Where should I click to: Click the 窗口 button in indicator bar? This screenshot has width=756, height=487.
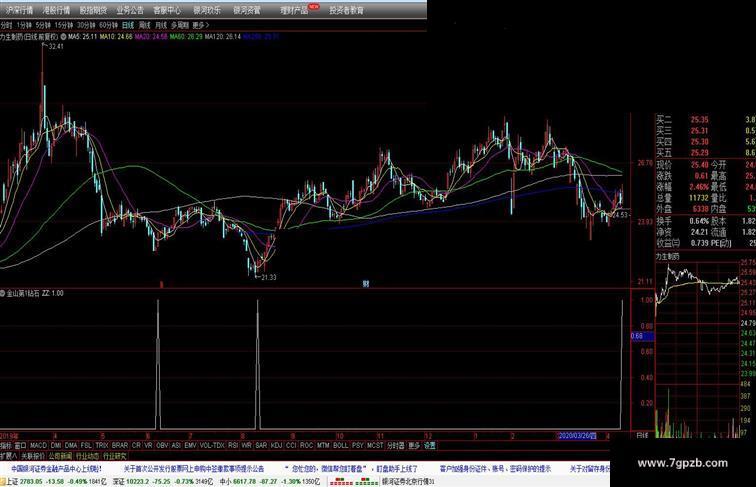coord(20,446)
